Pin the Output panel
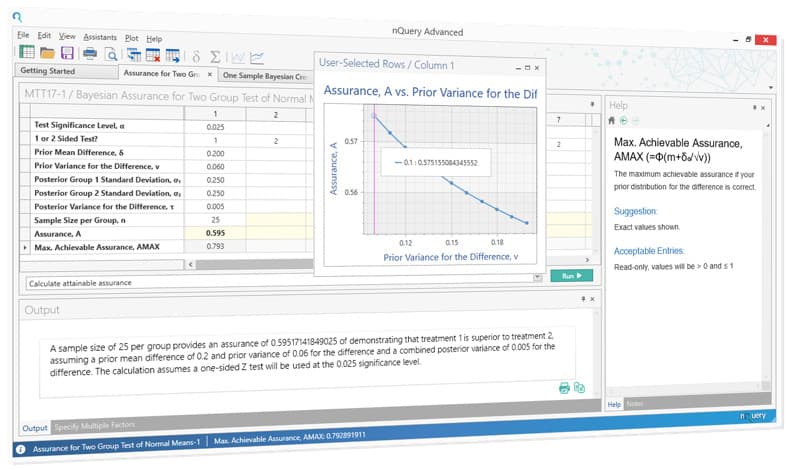This screenshot has height=470, width=800. pos(583,299)
